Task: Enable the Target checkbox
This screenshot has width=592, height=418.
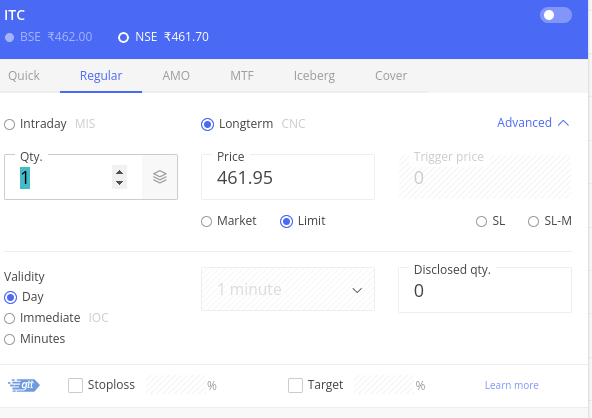Action: [295, 386]
